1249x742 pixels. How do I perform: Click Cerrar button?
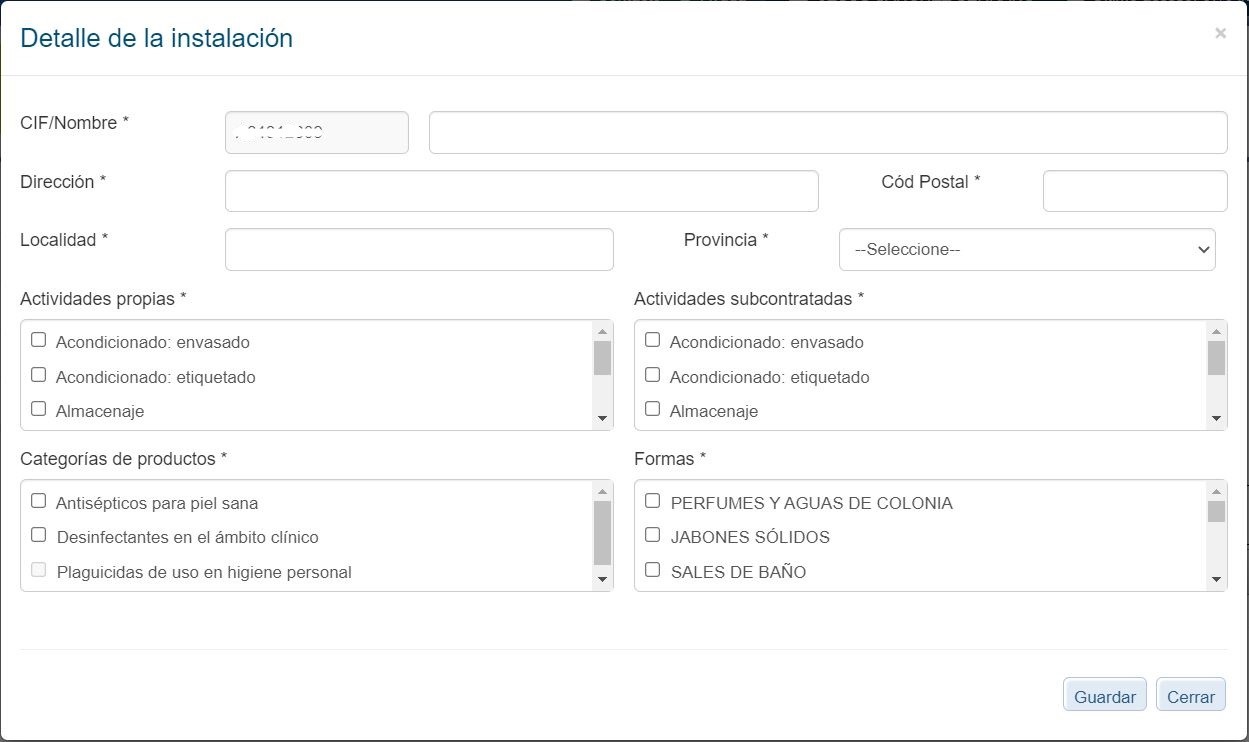pos(1191,696)
